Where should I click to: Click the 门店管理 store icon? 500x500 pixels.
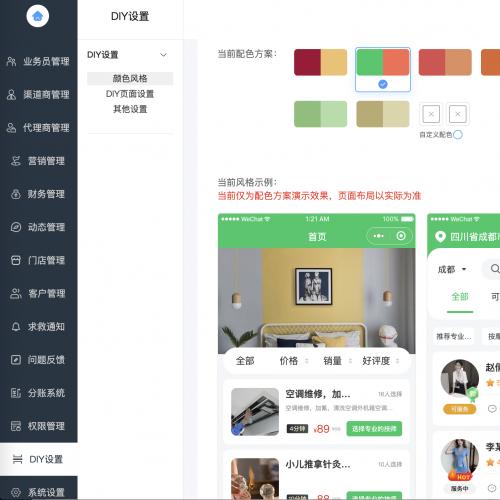(16, 260)
